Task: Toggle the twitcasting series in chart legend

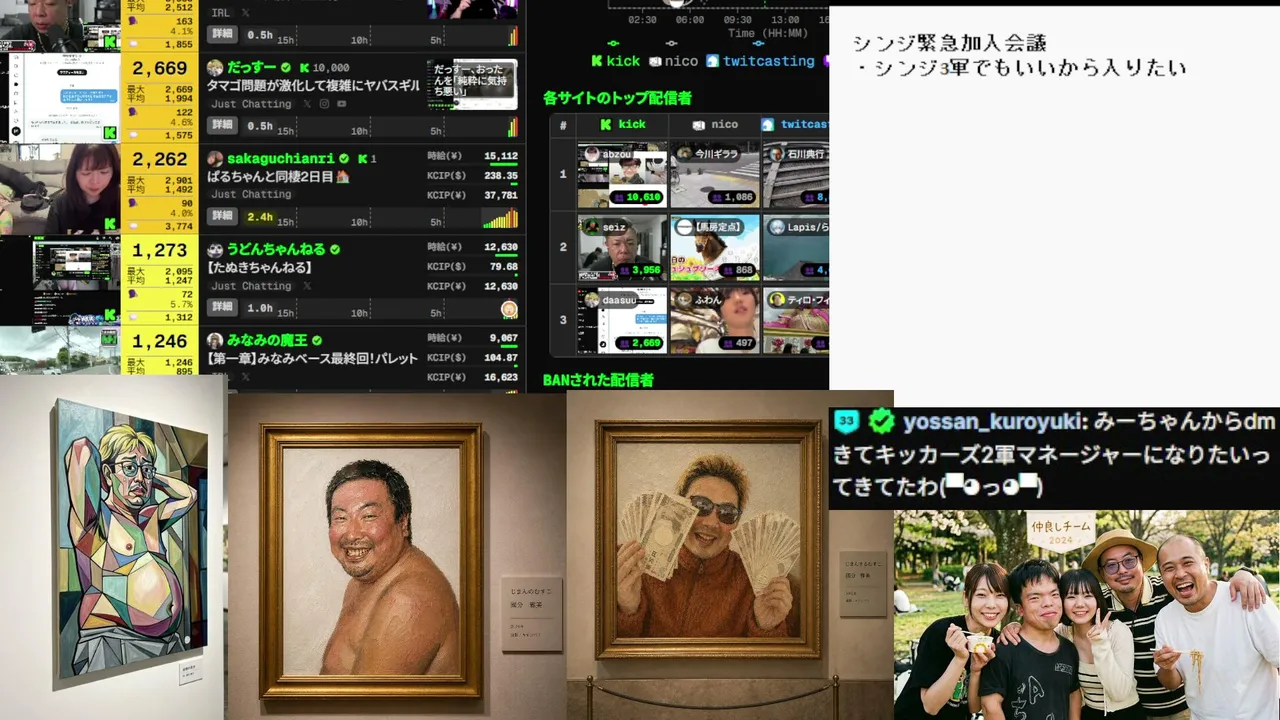Action: click(761, 61)
